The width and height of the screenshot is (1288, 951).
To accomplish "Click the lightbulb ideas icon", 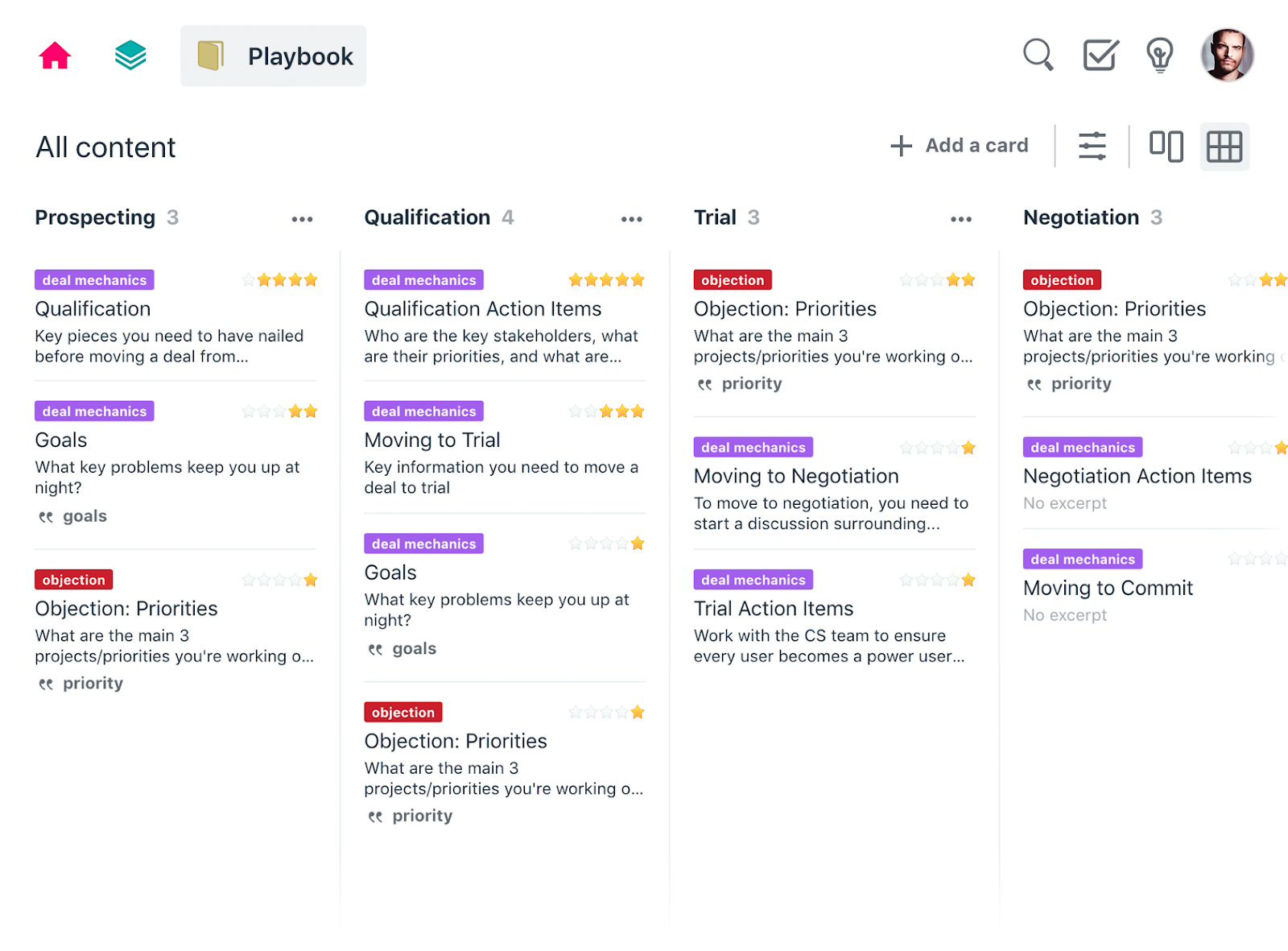I will [x=1159, y=56].
